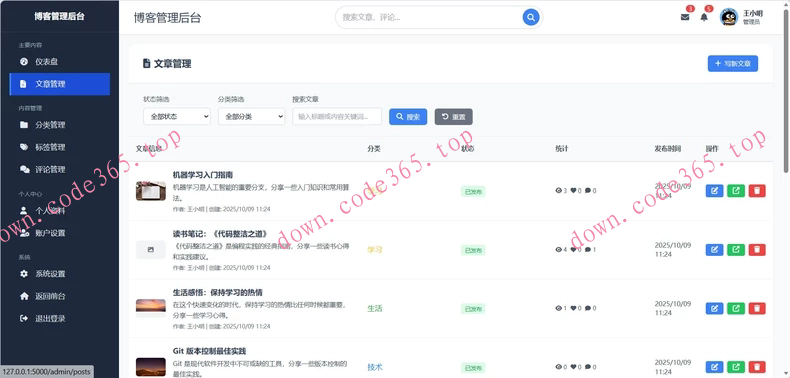Open 评论管理 in the sidebar

tap(59, 169)
